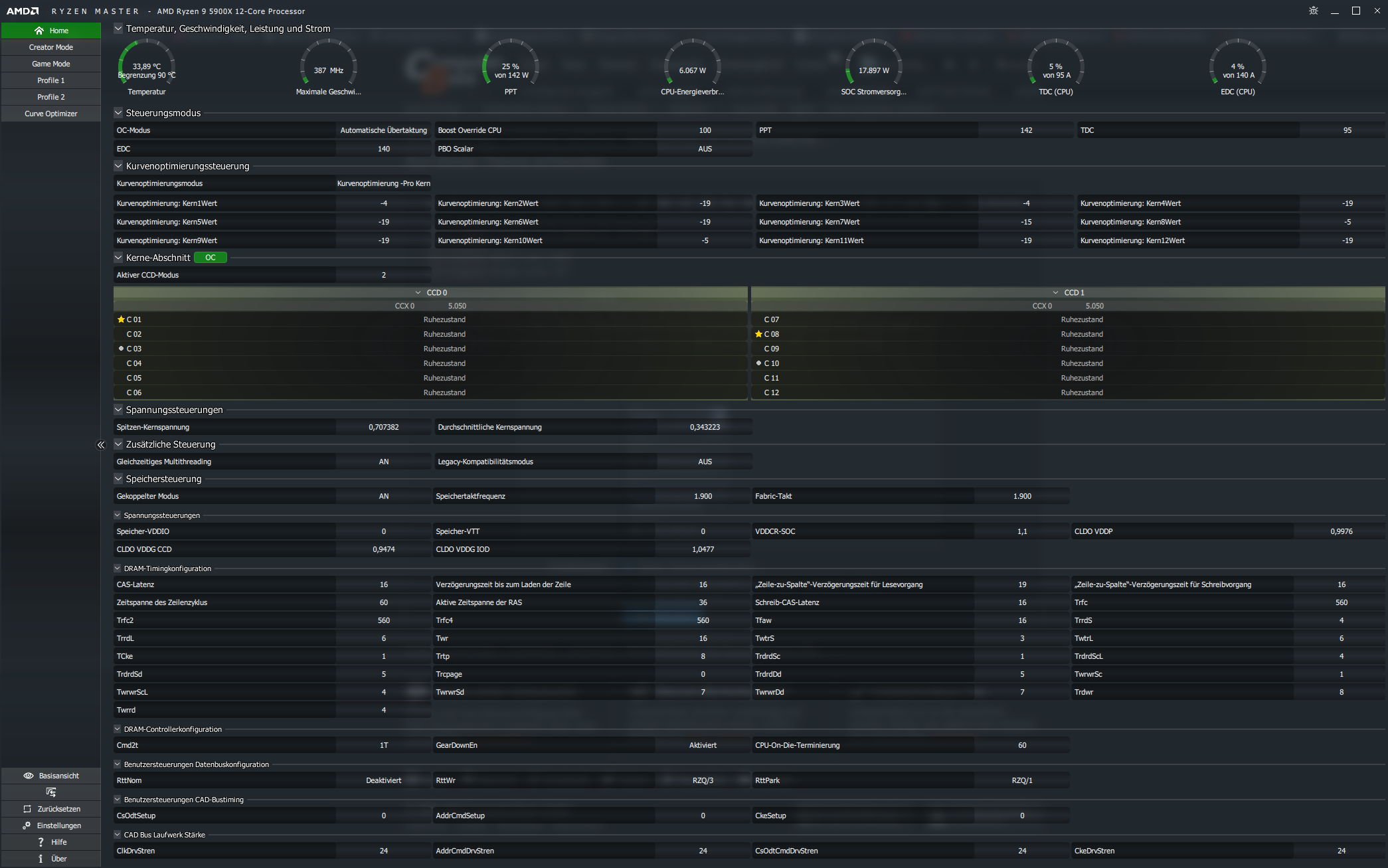Collapse the Steuerungsmodus section
The image size is (1388, 868).
118,113
